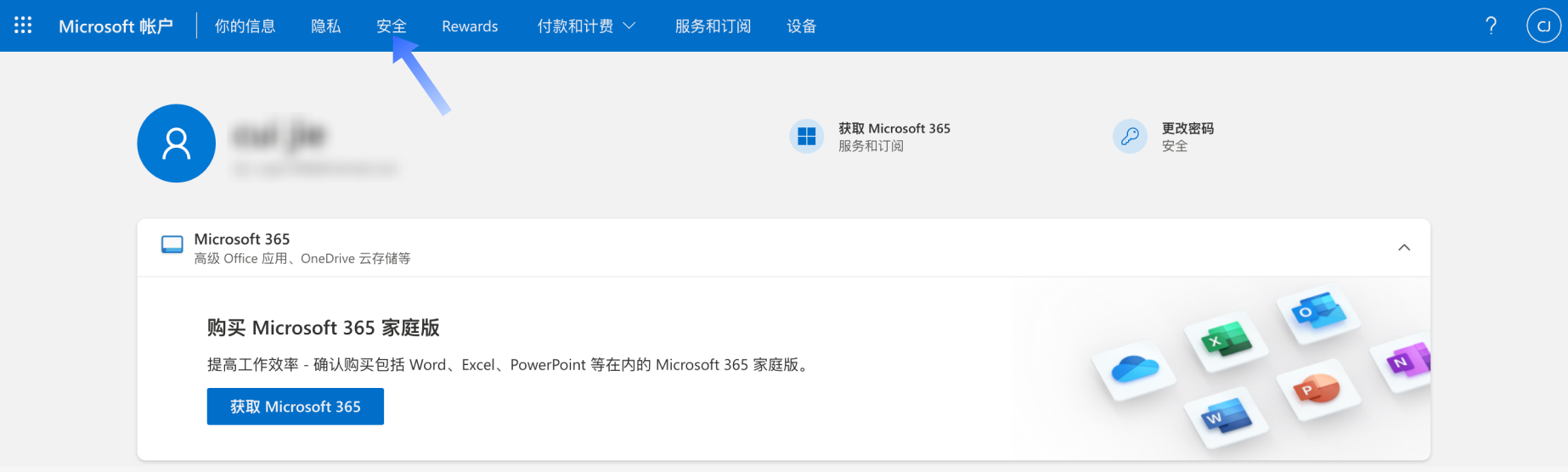This screenshot has width=1568, height=472.
Task: Click the help question mark icon
Action: coord(1491,25)
